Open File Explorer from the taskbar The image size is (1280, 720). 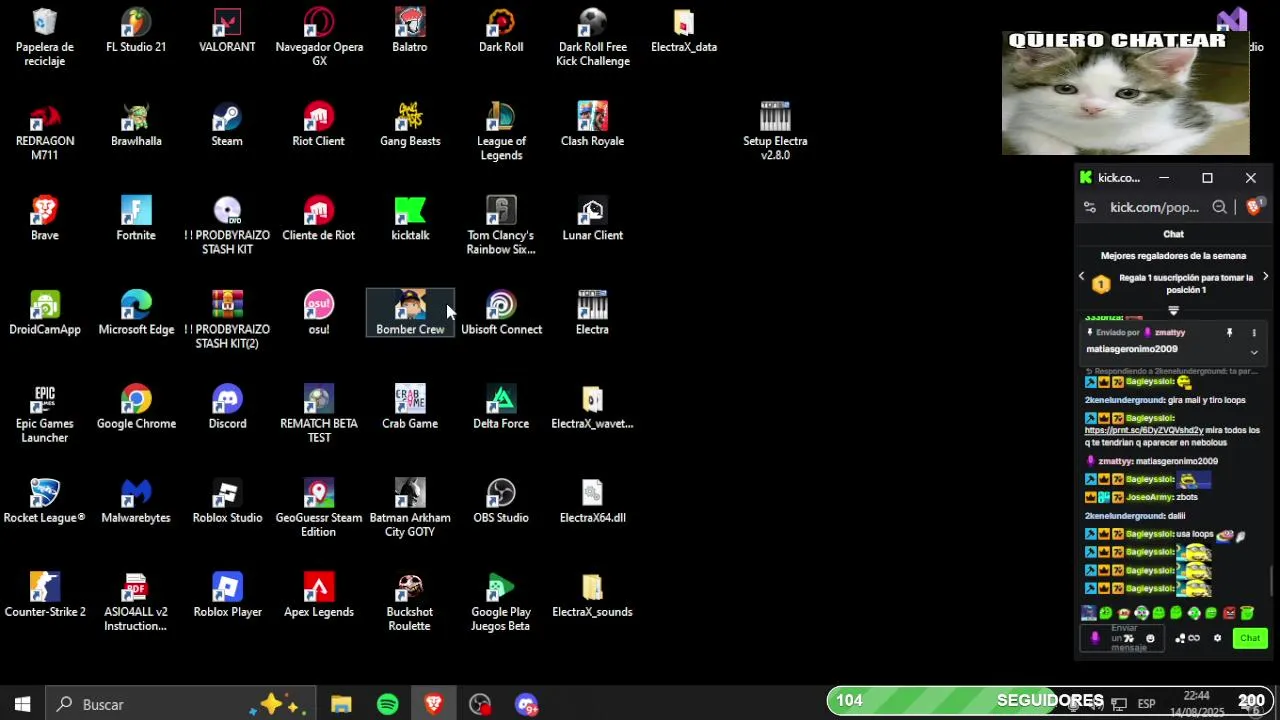(341, 705)
